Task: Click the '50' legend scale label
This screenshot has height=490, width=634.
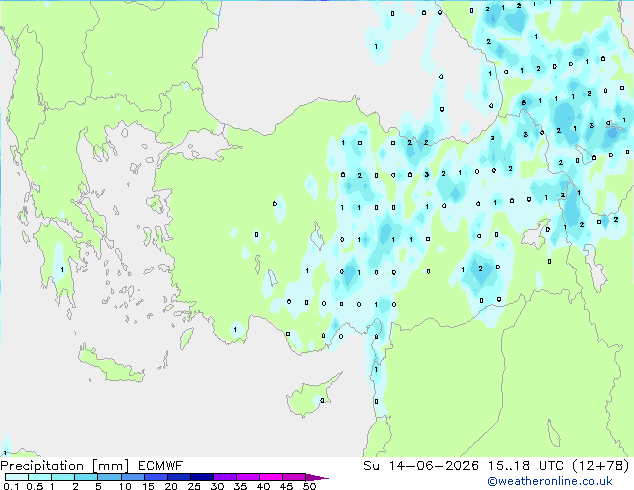Action: [309, 486]
